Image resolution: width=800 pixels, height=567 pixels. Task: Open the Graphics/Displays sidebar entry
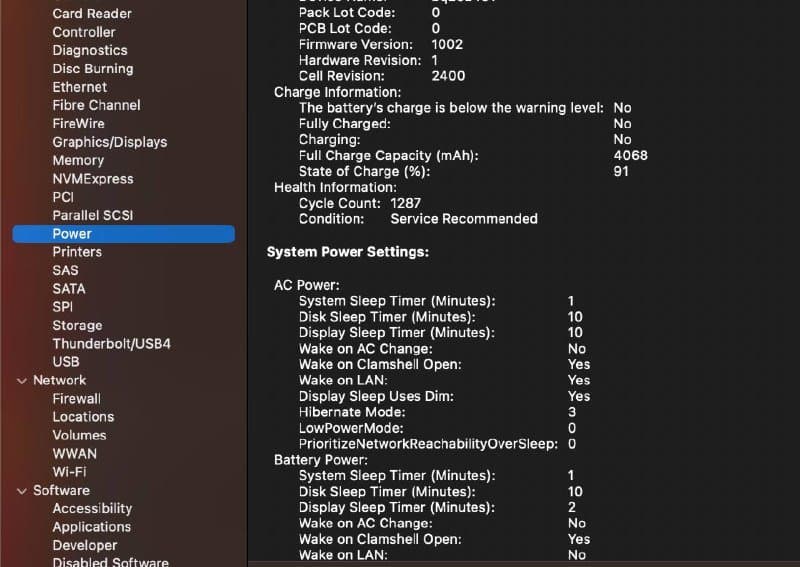coord(109,142)
